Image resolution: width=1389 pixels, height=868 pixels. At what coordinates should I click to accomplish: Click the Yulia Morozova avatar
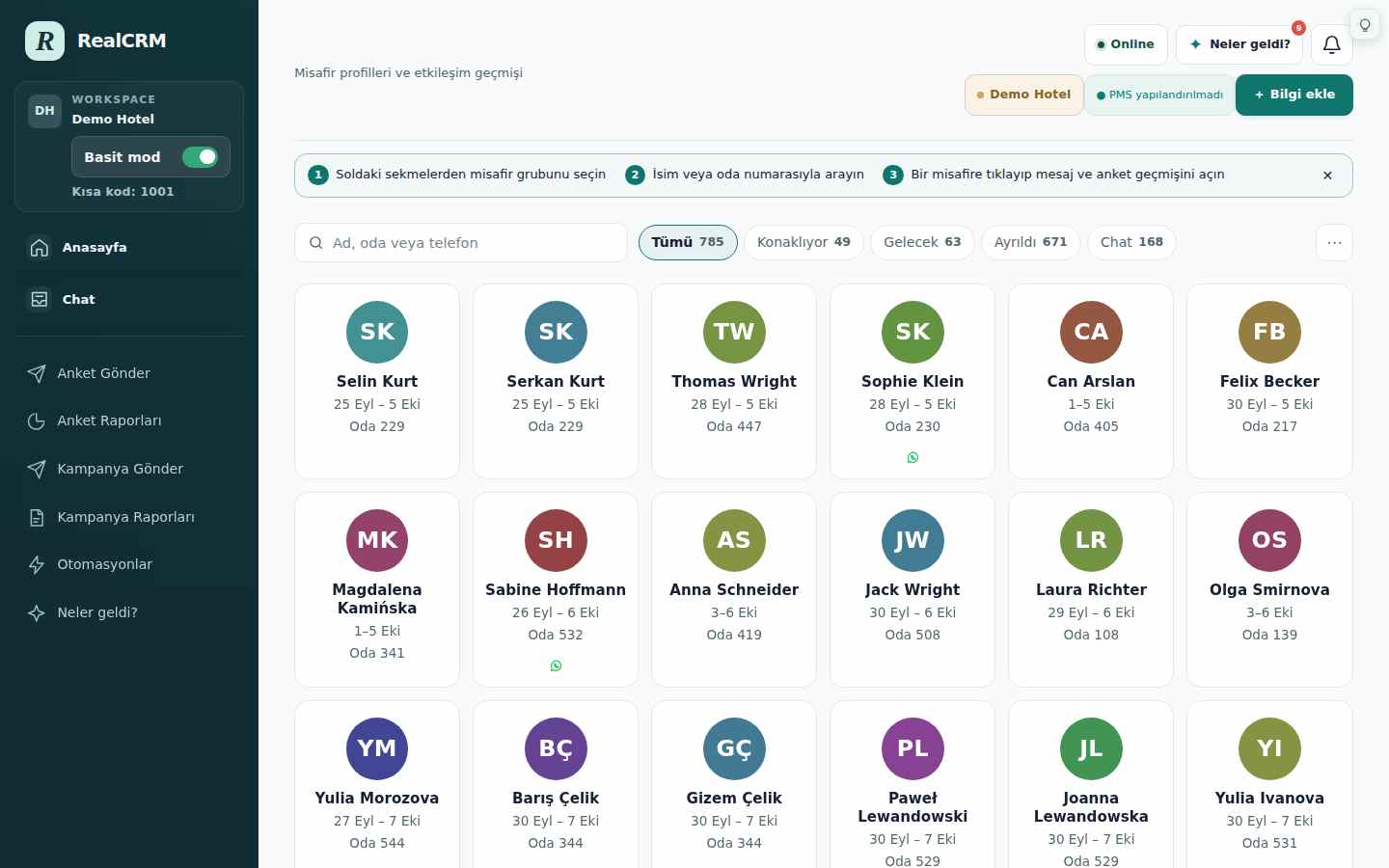[x=377, y=748]
